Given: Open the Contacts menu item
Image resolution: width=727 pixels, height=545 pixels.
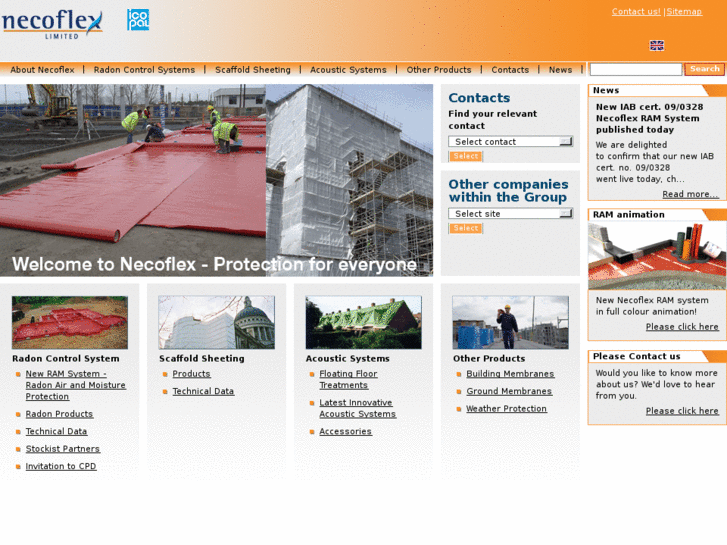Looking at the screenshot, I should pos(510,70).
